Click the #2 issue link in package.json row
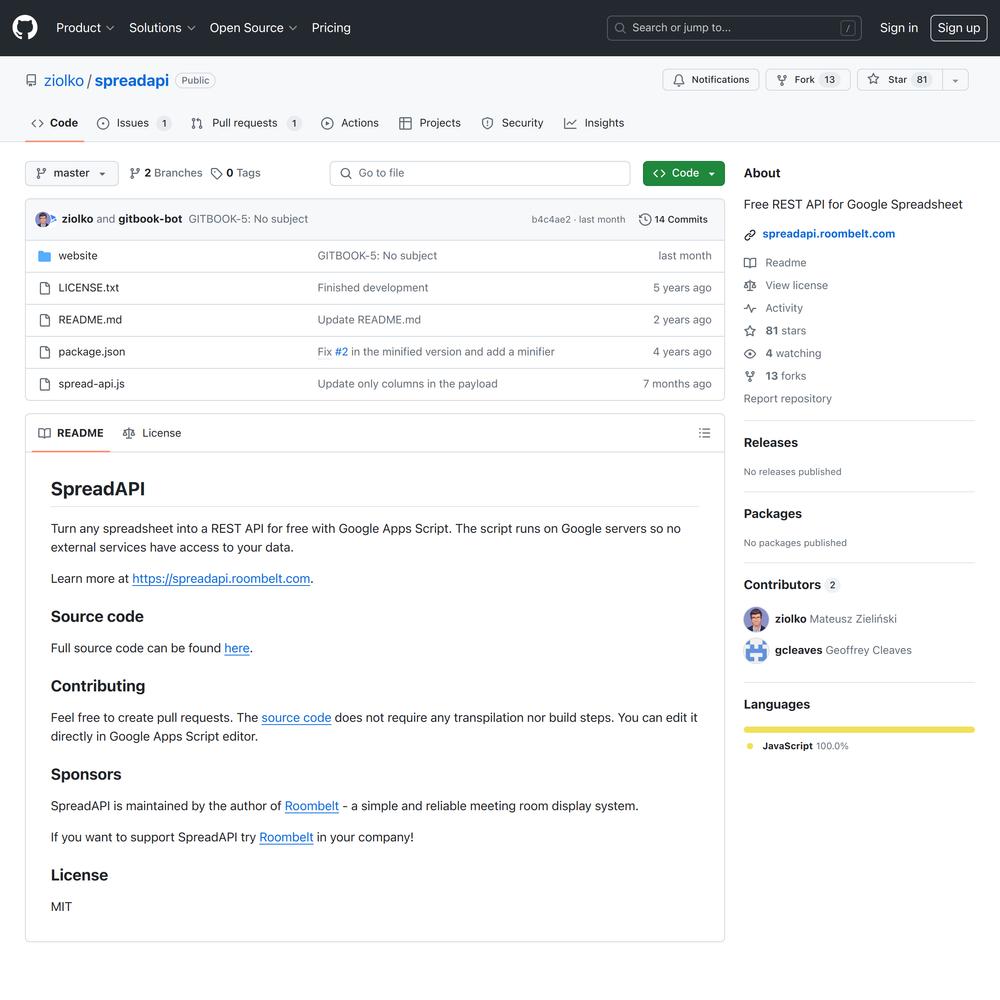This screenshot has width=1000, height=1000. point(341,352)
